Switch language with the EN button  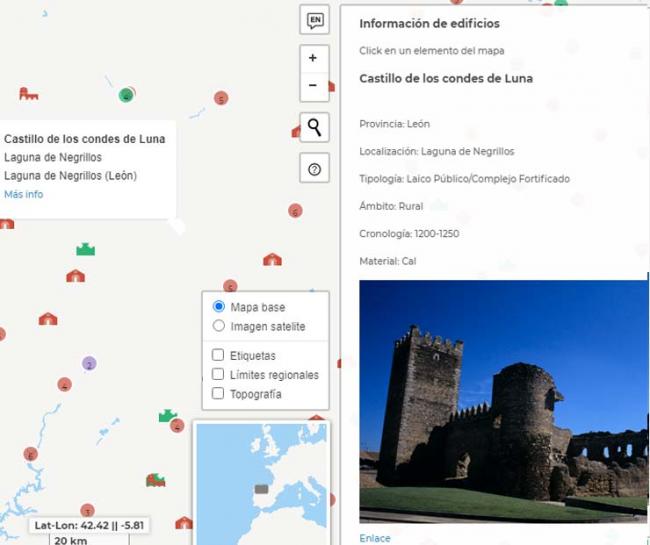[315, 20]
